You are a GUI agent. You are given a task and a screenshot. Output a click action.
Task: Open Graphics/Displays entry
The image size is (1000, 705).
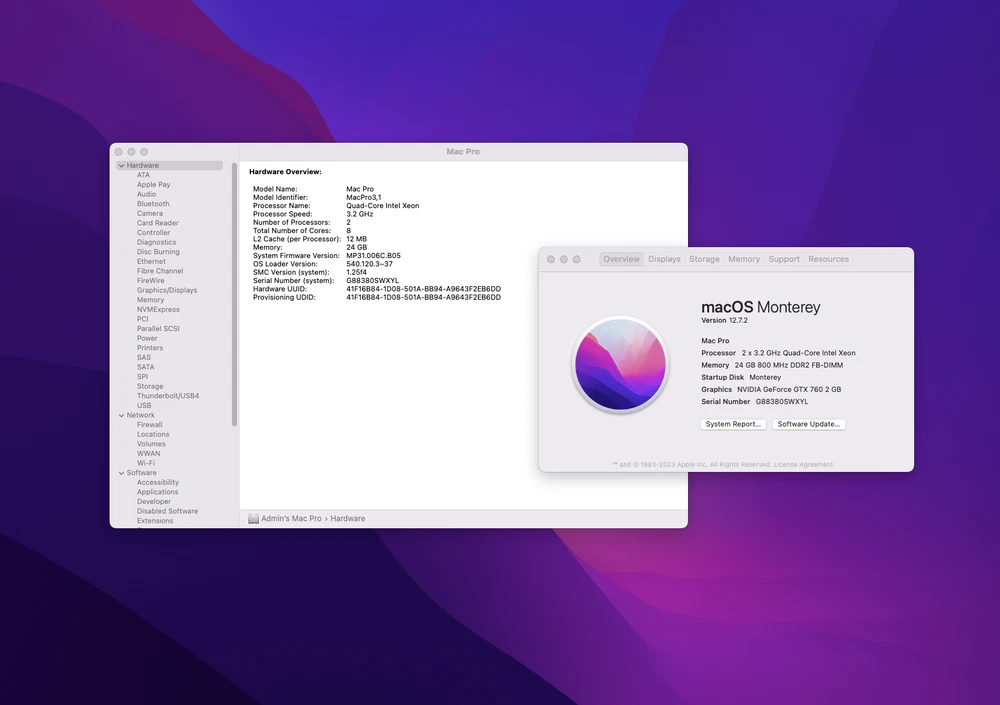tap(167, 290)
